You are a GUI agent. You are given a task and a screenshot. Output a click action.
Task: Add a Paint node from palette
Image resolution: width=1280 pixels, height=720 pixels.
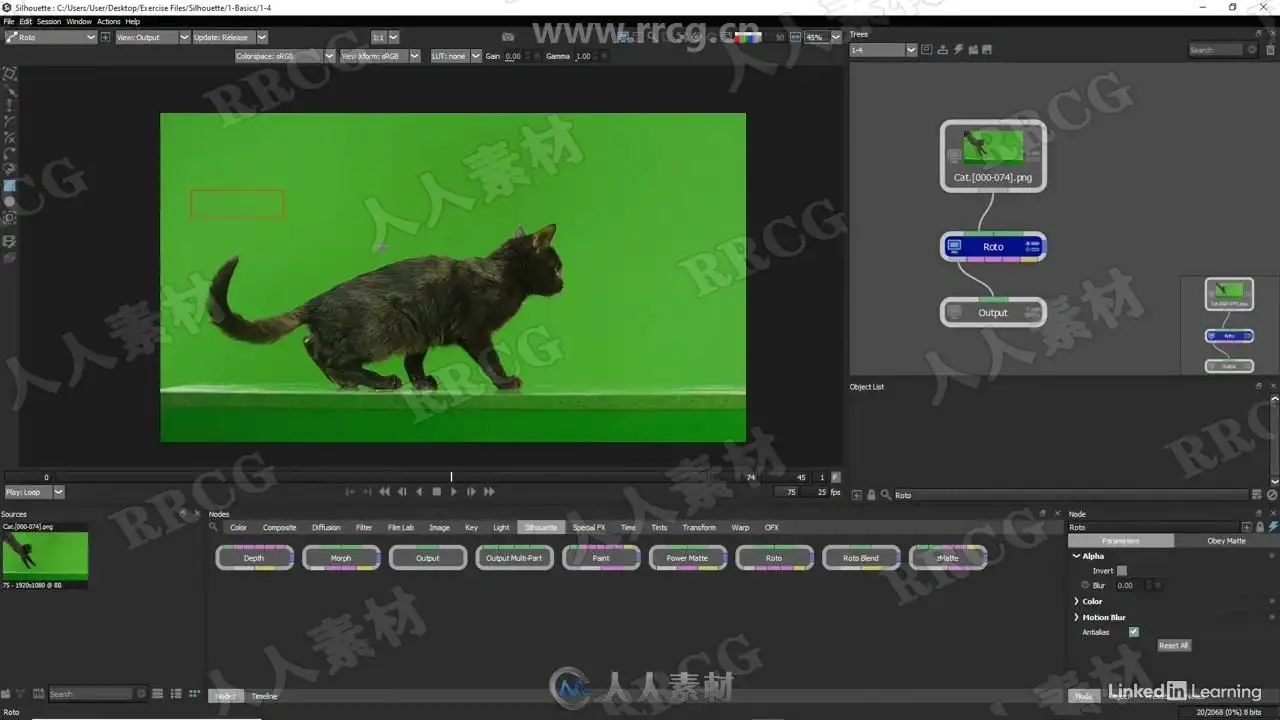pyautogui.click(x=601, y=558)
